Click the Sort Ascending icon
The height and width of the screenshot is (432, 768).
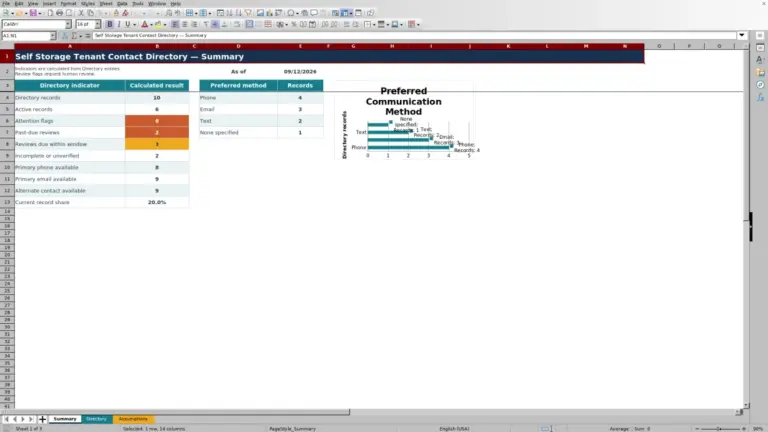[230, 13]
